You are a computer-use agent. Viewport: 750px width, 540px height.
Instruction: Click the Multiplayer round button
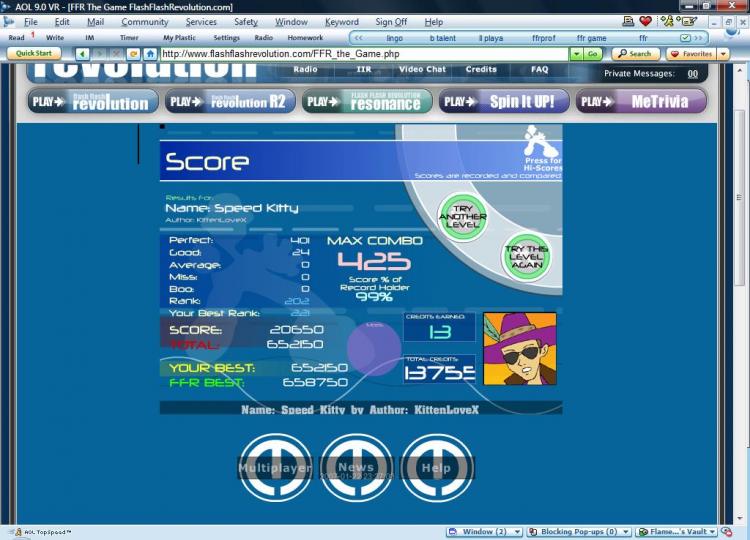pyautogui.click(x=275, y=468)
